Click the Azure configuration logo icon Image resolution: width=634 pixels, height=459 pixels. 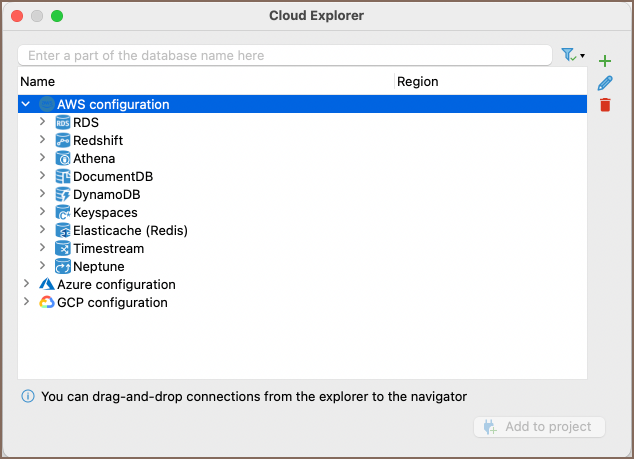[x=46, y=284]
